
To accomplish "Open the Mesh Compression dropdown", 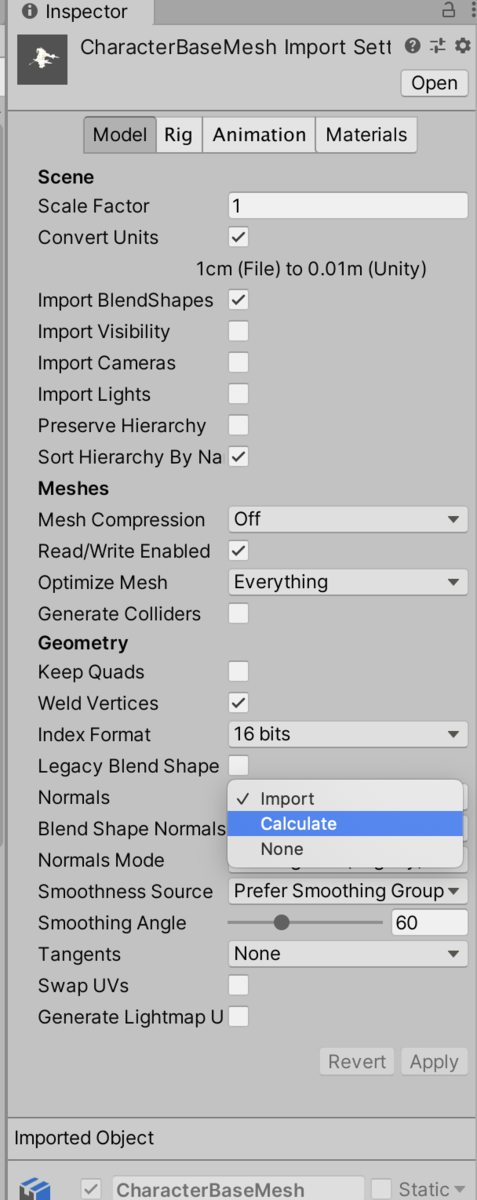I will coord(348,520).
